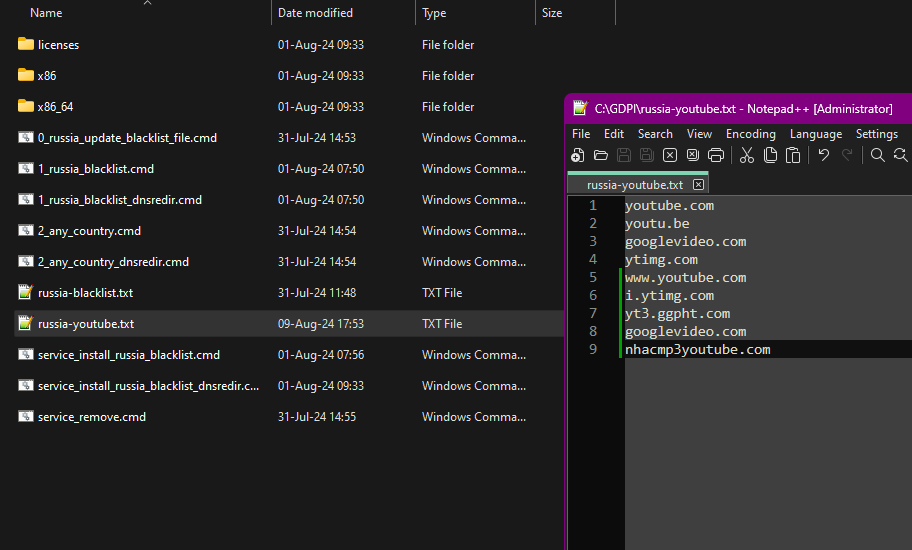
Task: Open the Language menu
Action: [x=816, y=134]
